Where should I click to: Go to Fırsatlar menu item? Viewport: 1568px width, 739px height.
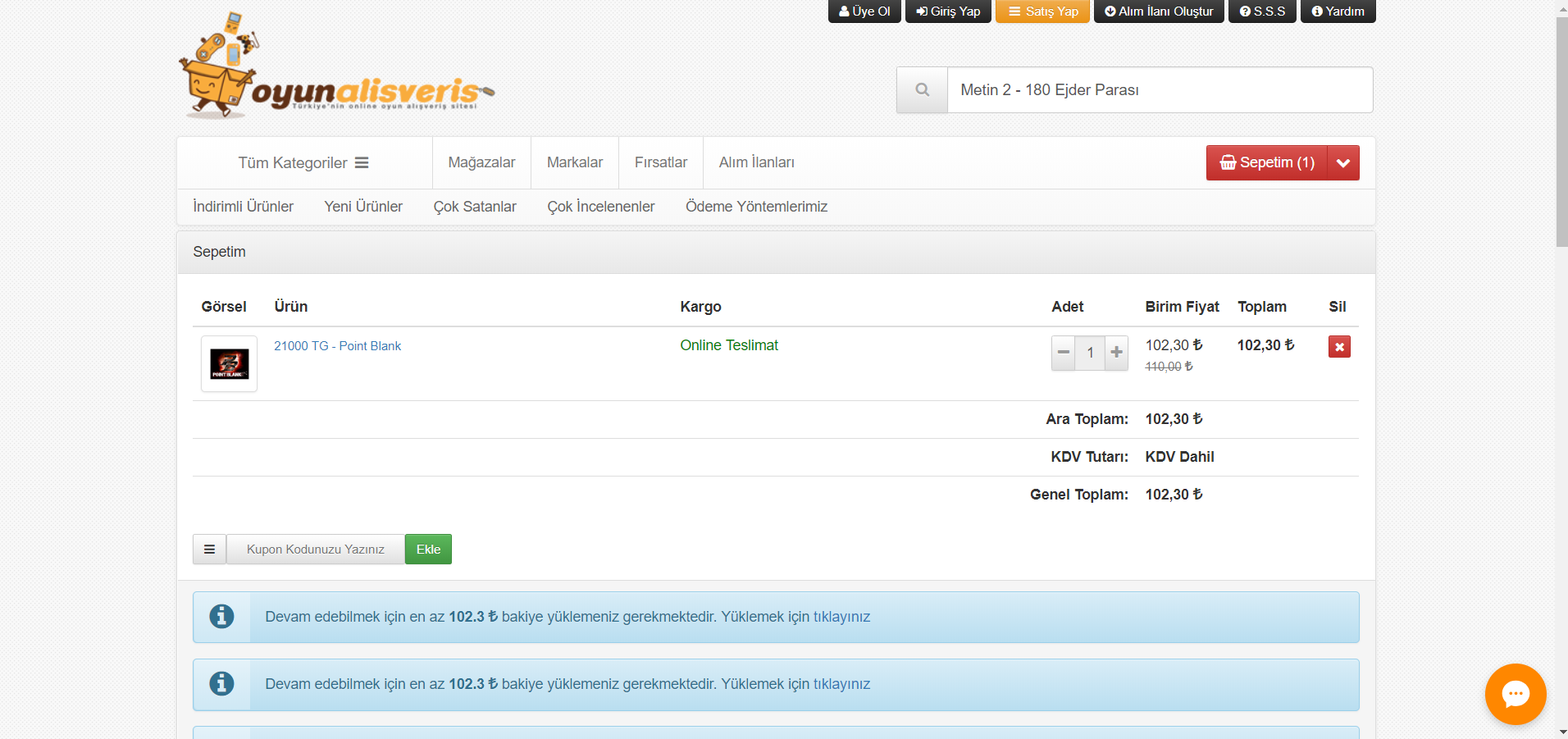tap(661, 162)
